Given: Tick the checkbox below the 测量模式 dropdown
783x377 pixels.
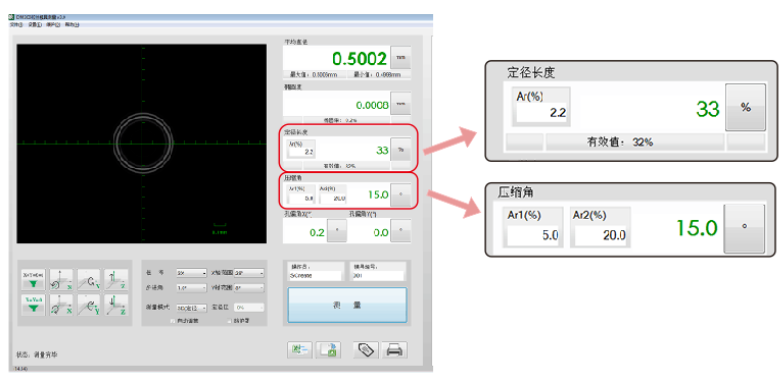Looking at the screenshot, I should (x=173, y=320).
